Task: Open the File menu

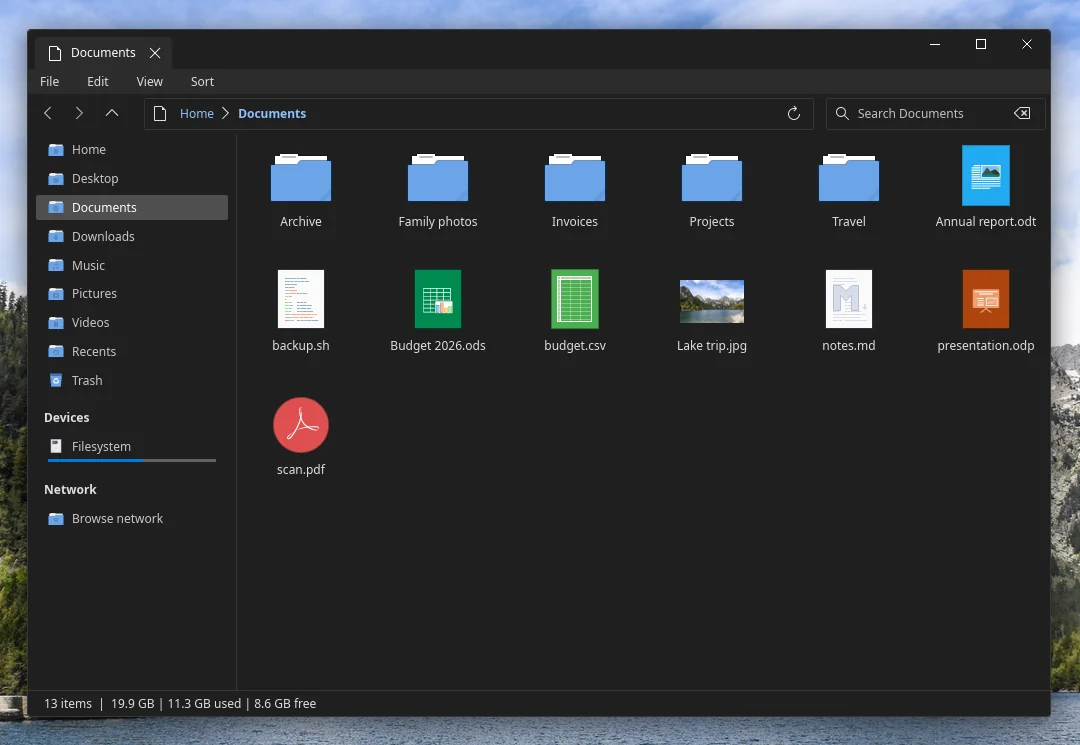Action: (x=50, y=81)
